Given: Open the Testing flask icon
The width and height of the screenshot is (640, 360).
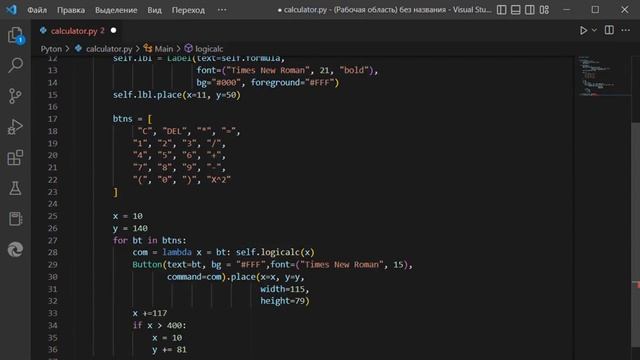Looking at the screenshot, I should pyautogui.click(x=16, y=188).
